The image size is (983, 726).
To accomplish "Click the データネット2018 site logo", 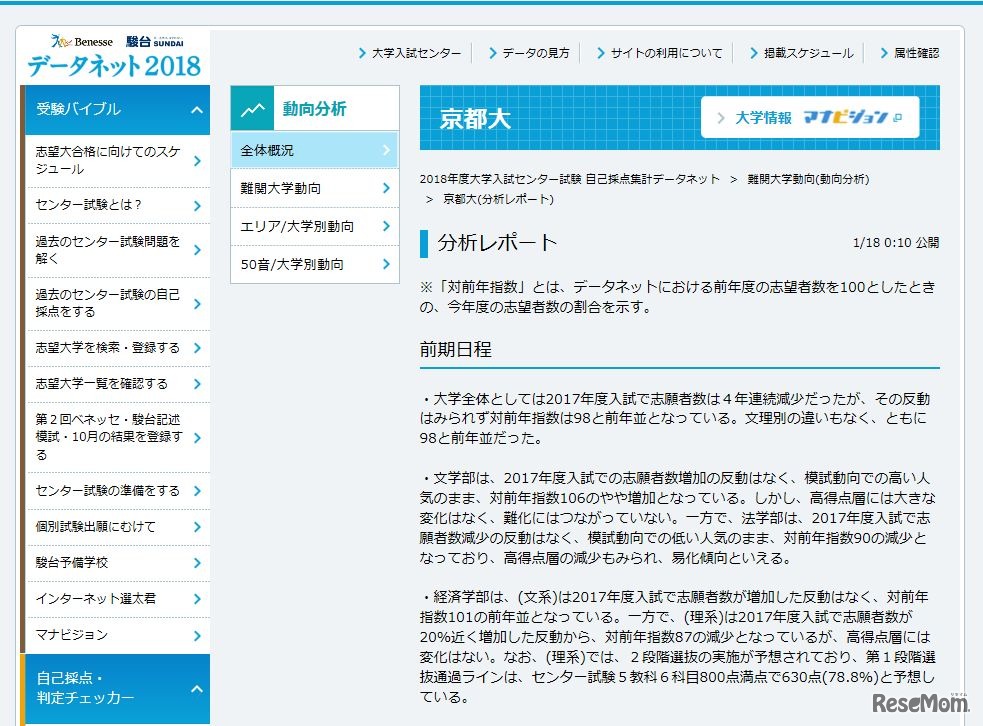I will [x=114, y=64].
